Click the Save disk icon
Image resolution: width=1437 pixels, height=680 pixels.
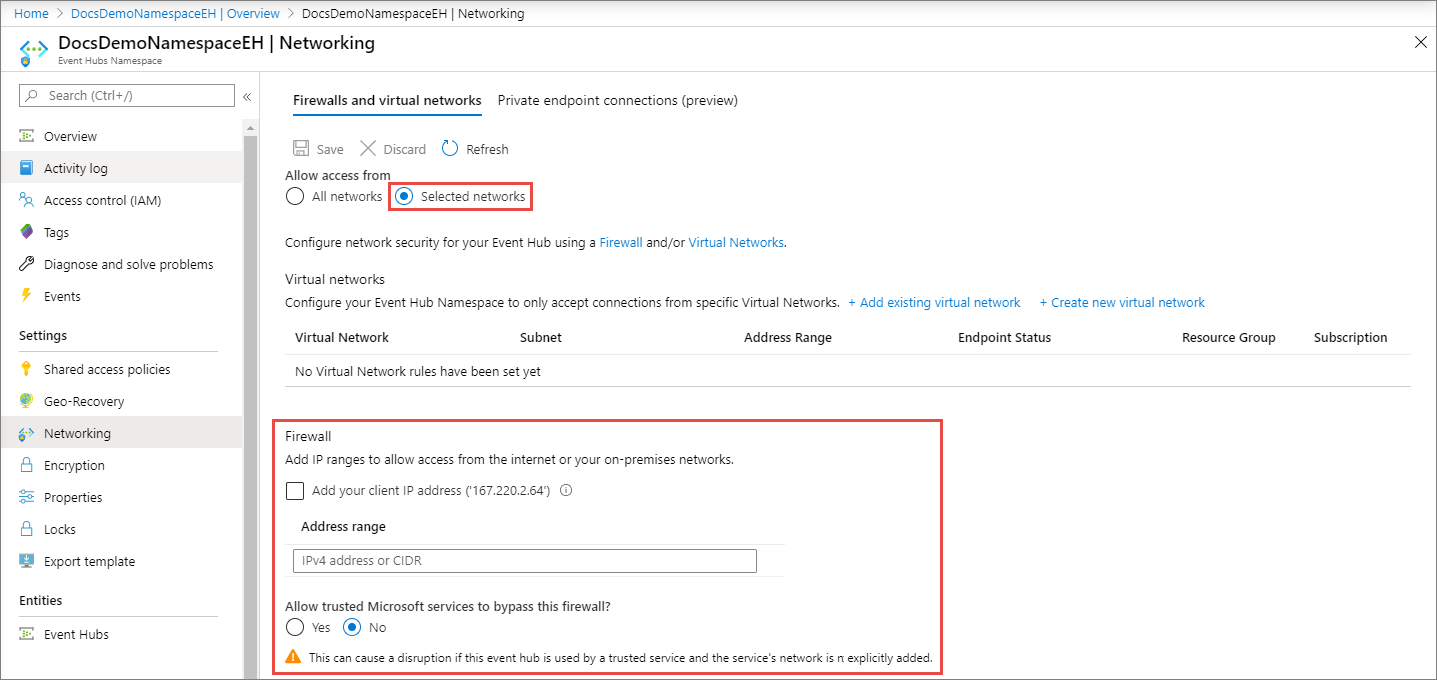point(301,149)
